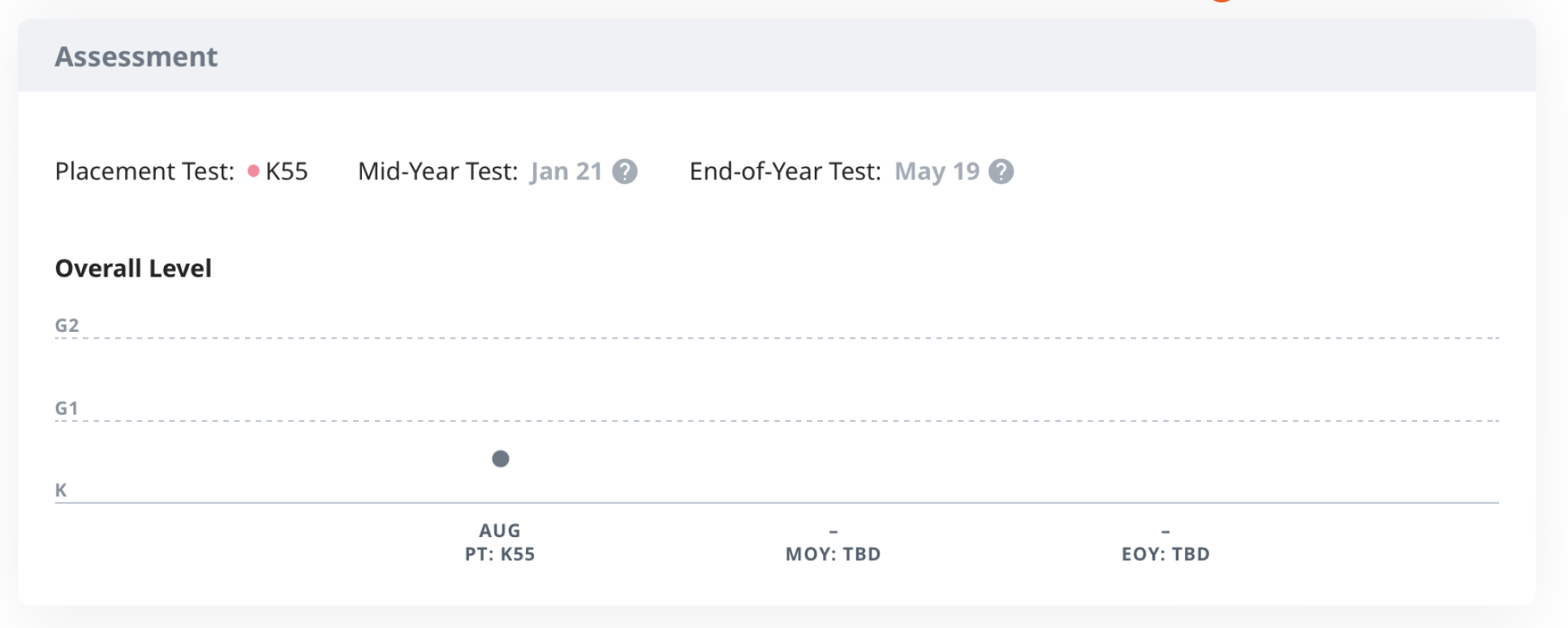This screenshot has width=1568, height=628.
Task: Open the May 19 end-of-year date
Action: (x=937, y=171)
